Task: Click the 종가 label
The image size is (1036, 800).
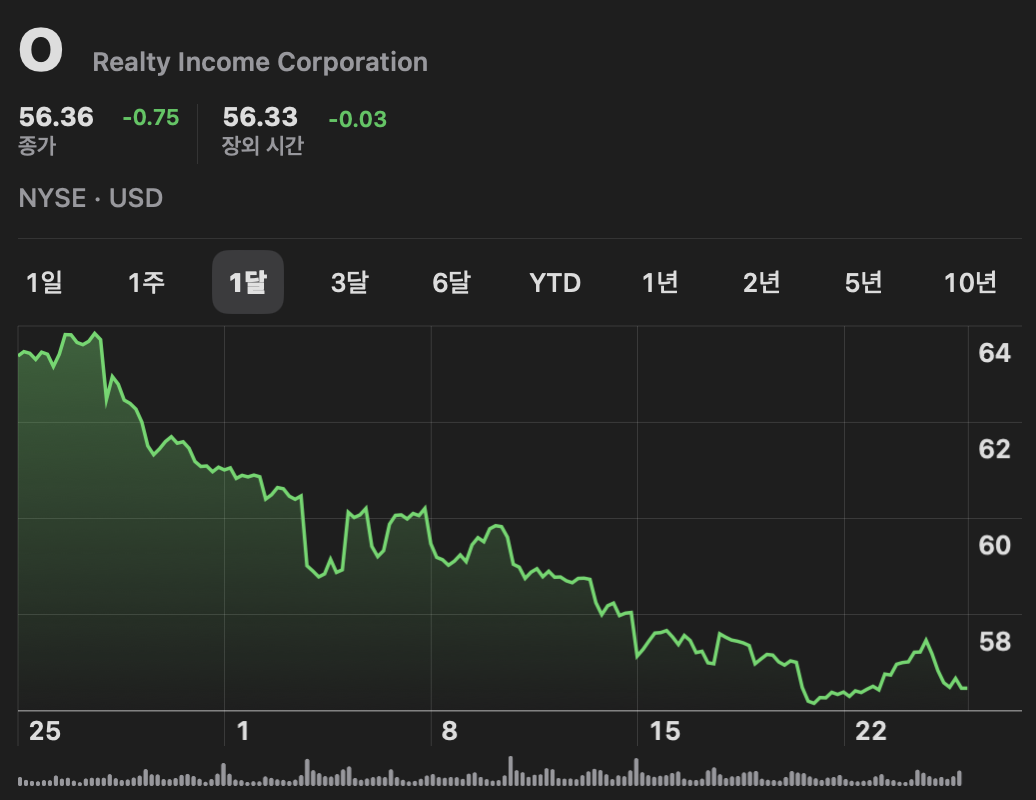Action: click(x=37, y=145)
